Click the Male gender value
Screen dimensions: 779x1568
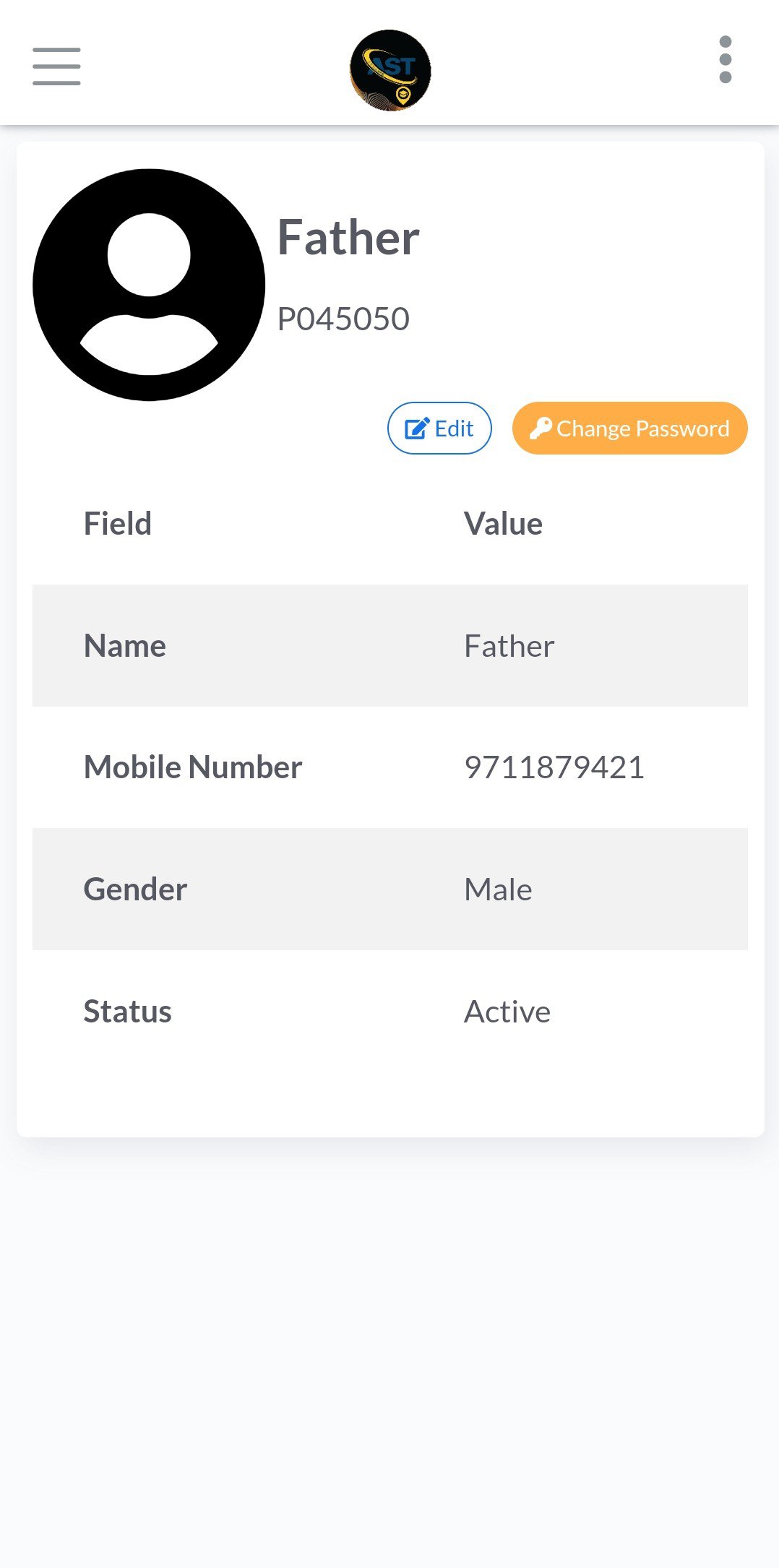(498, 889)
